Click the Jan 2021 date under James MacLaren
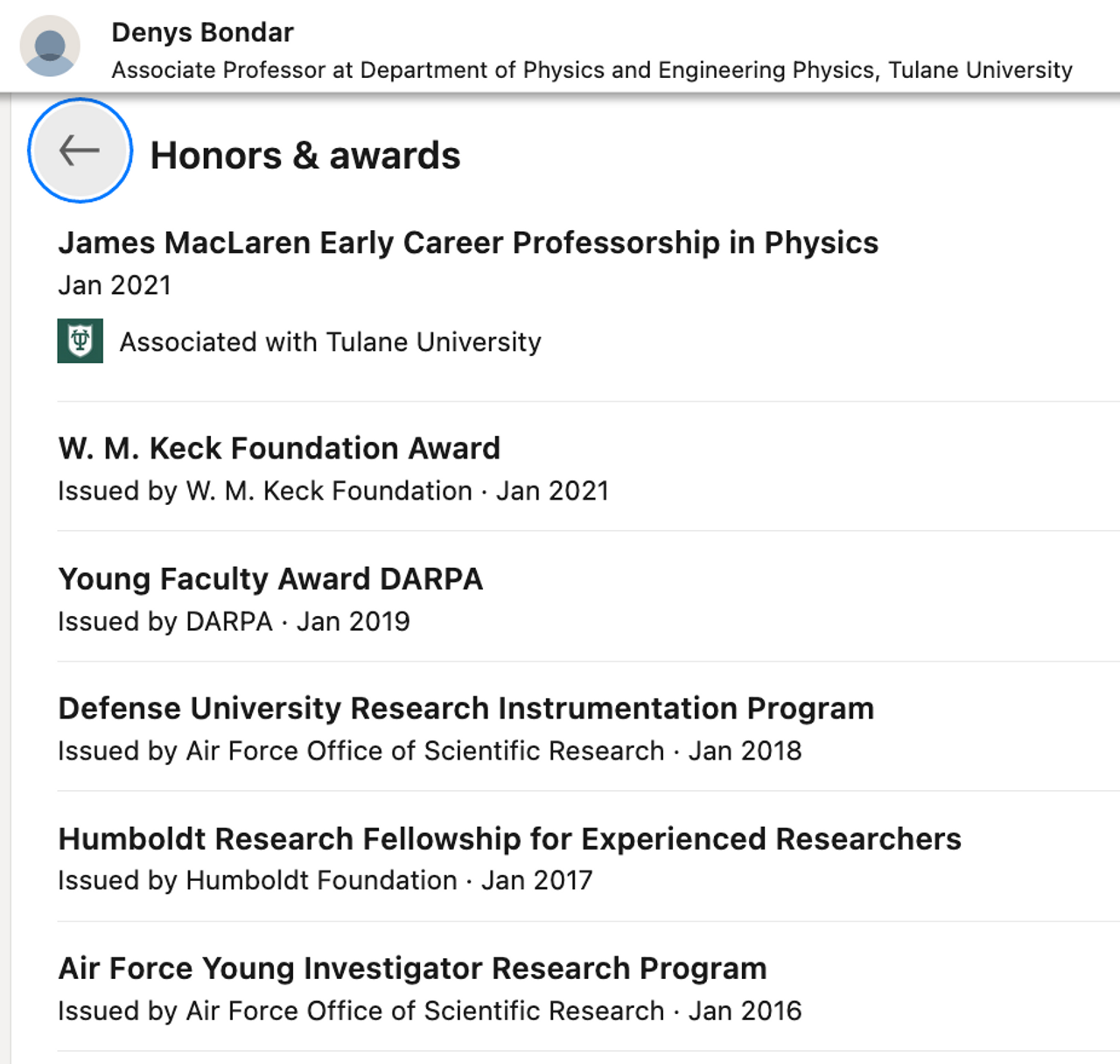The height and width of the screenshot is (1064, 1120). [115, 285]
